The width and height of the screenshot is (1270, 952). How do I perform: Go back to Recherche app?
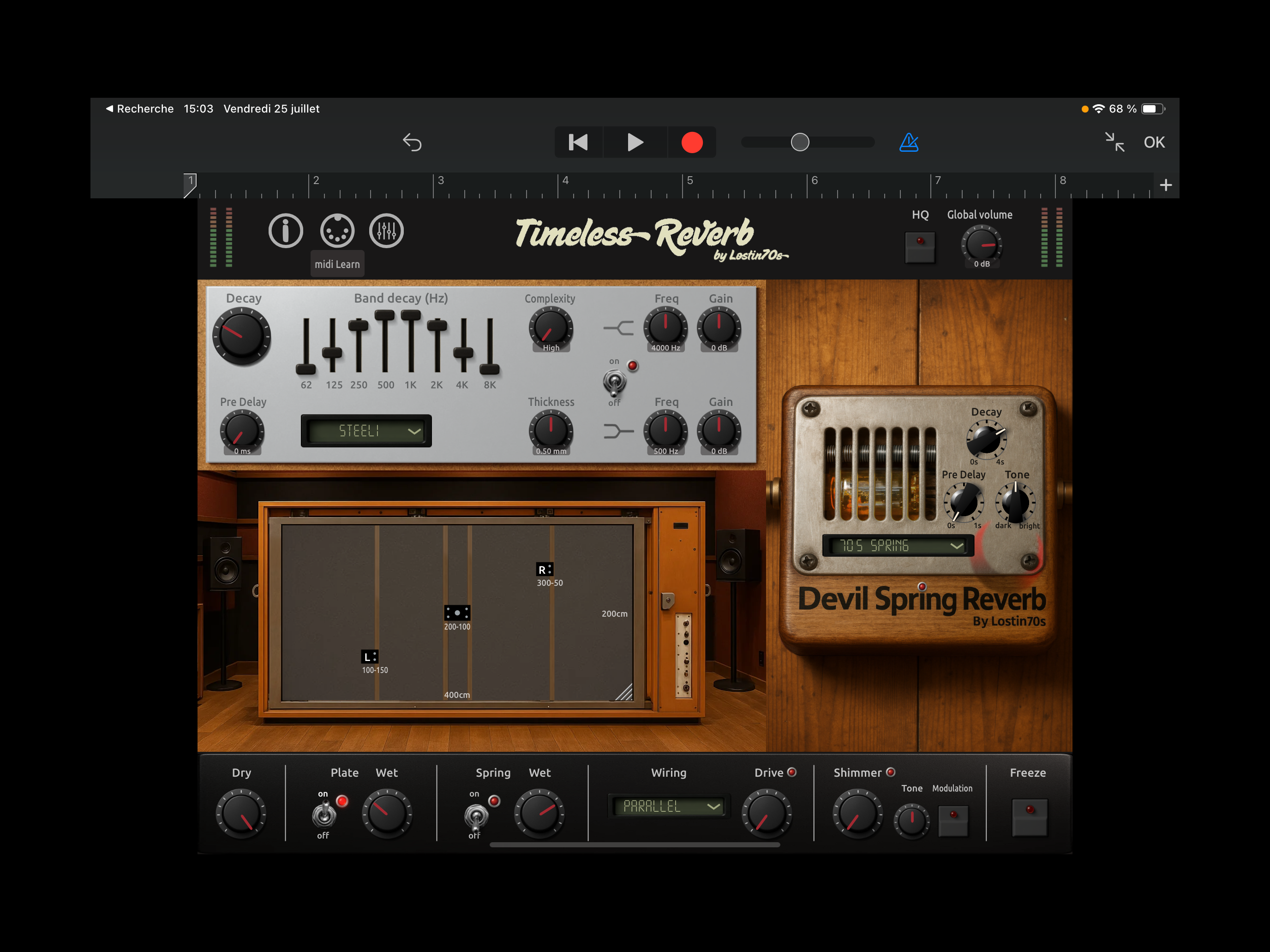139,108
